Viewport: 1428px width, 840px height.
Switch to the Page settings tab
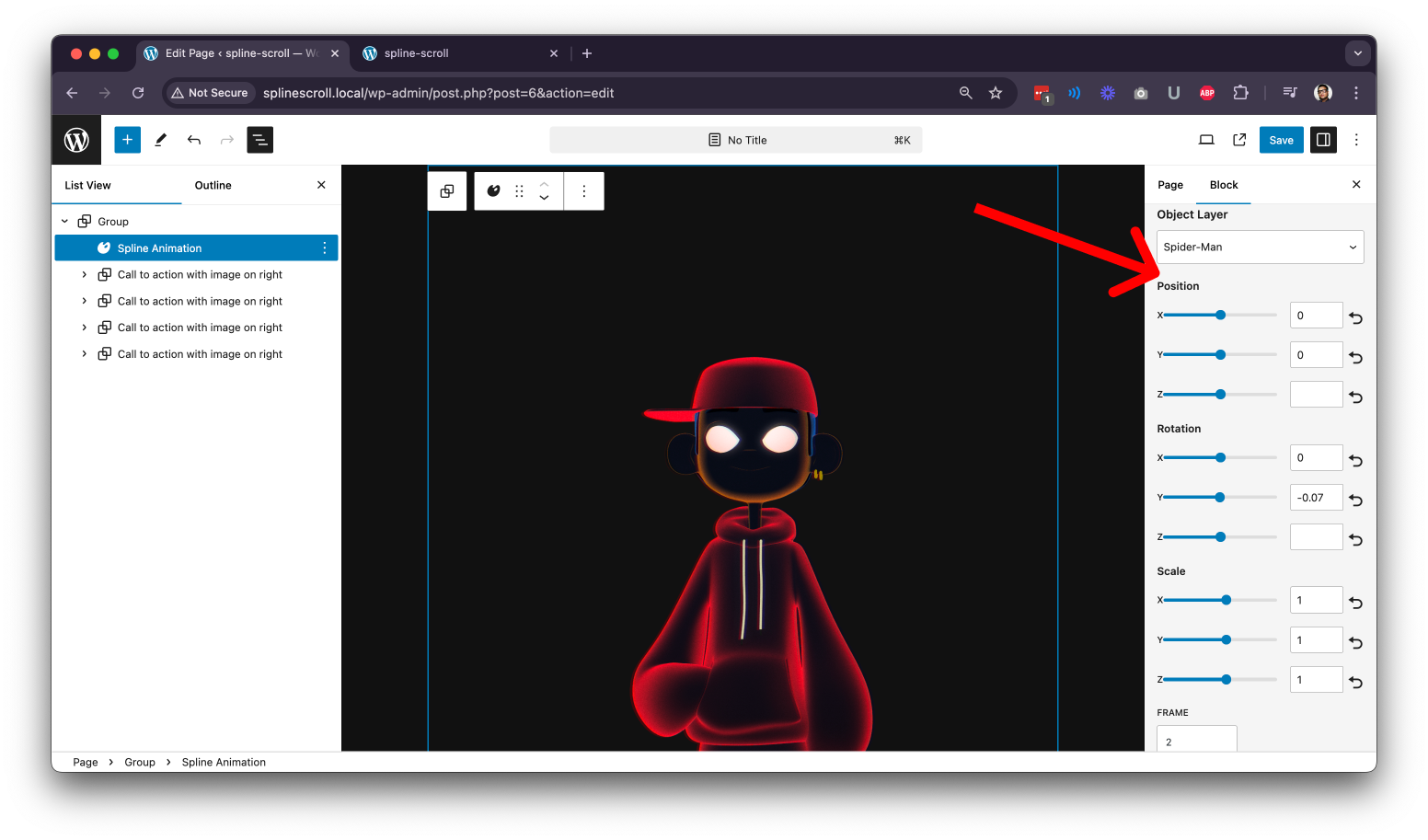1170,185
